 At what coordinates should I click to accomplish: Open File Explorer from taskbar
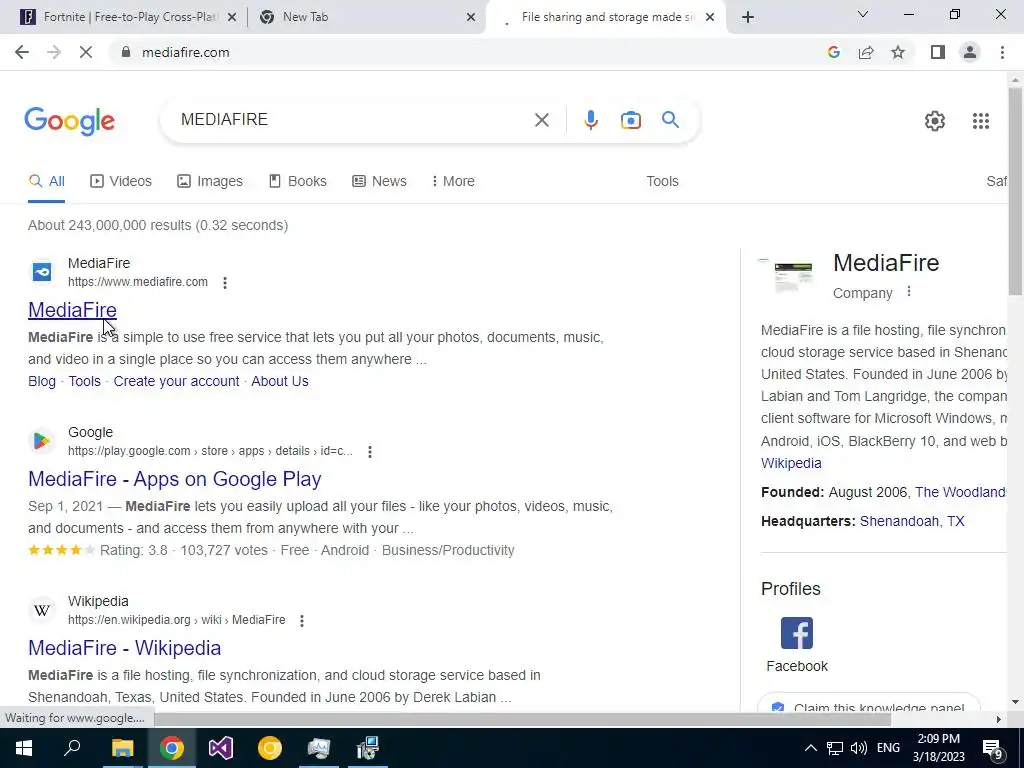point(122,748)
